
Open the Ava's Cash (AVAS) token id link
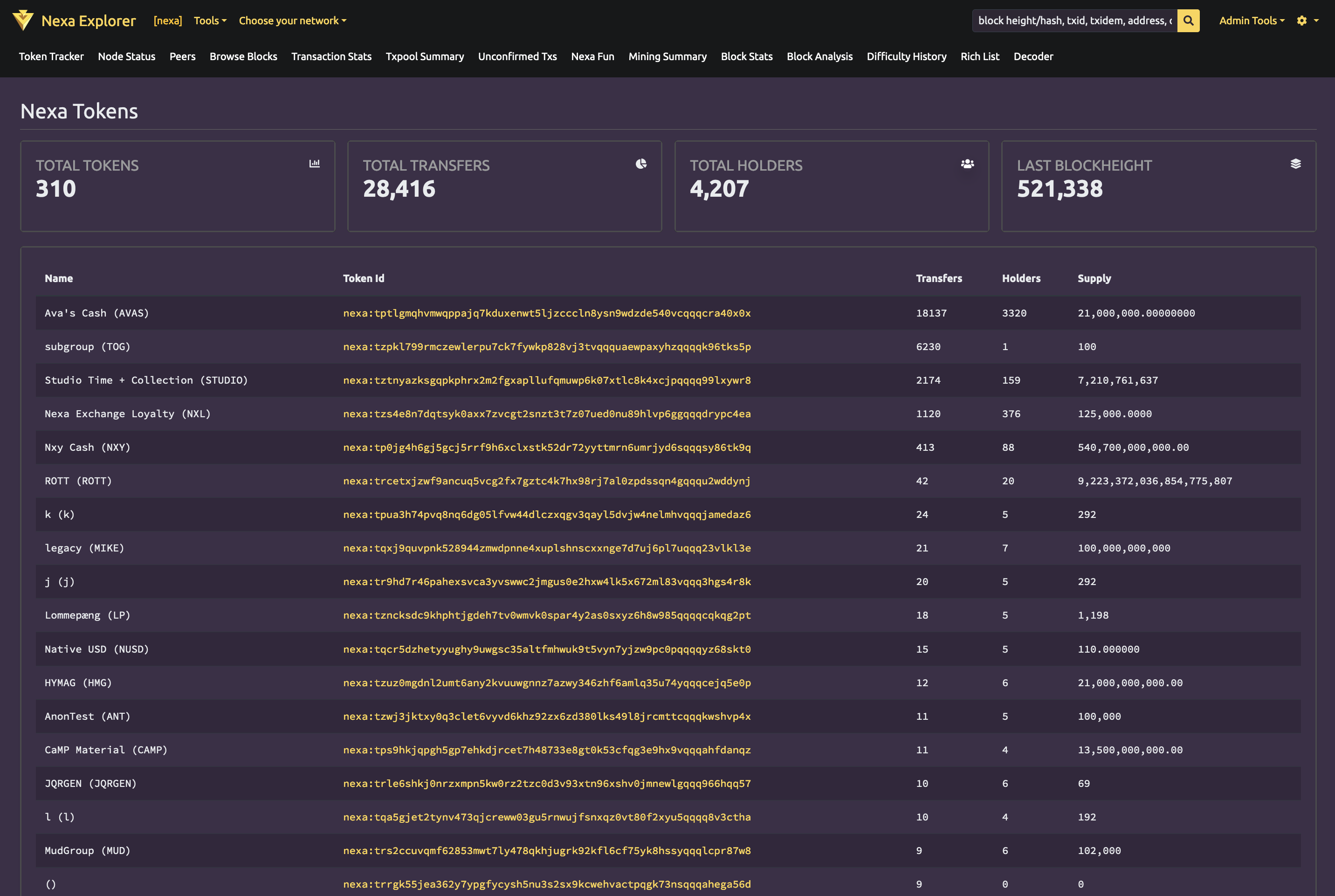click(x=547, y=313)
